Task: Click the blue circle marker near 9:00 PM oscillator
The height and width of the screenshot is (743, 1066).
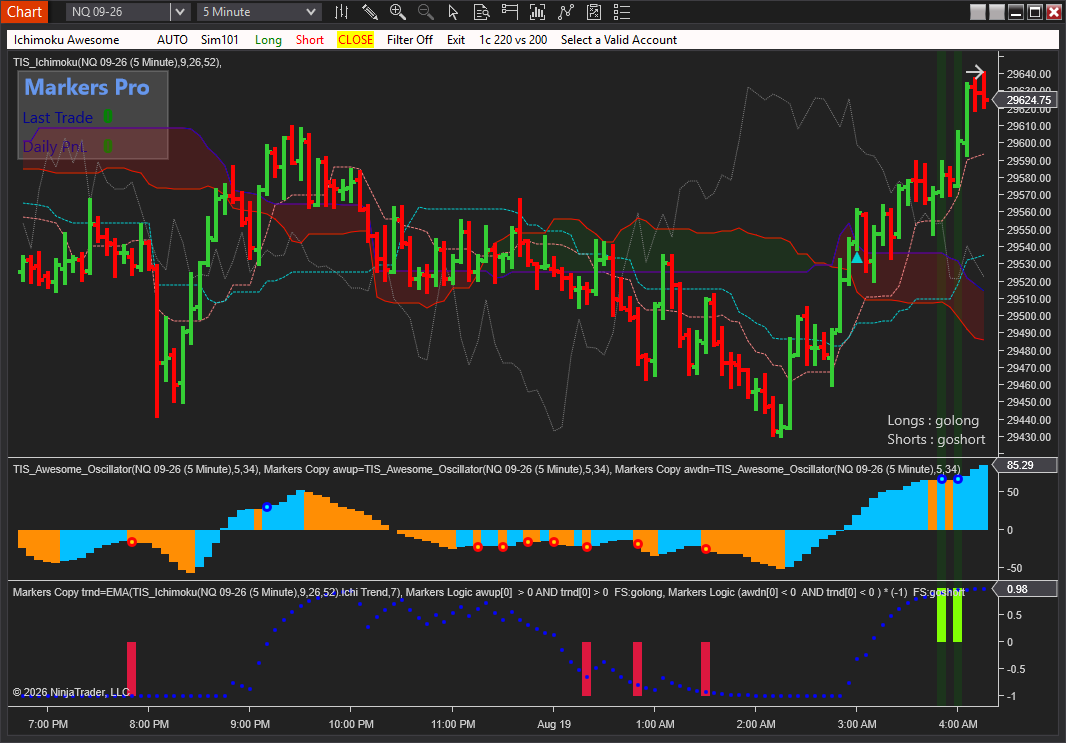Action: [267, 507]
